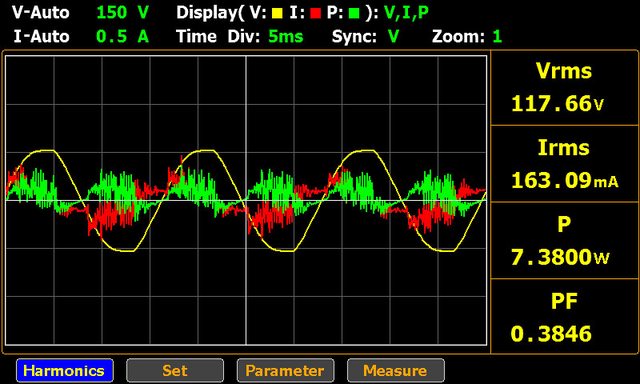Click the Irms 163.09mA reading panel

tap(564, 164)
